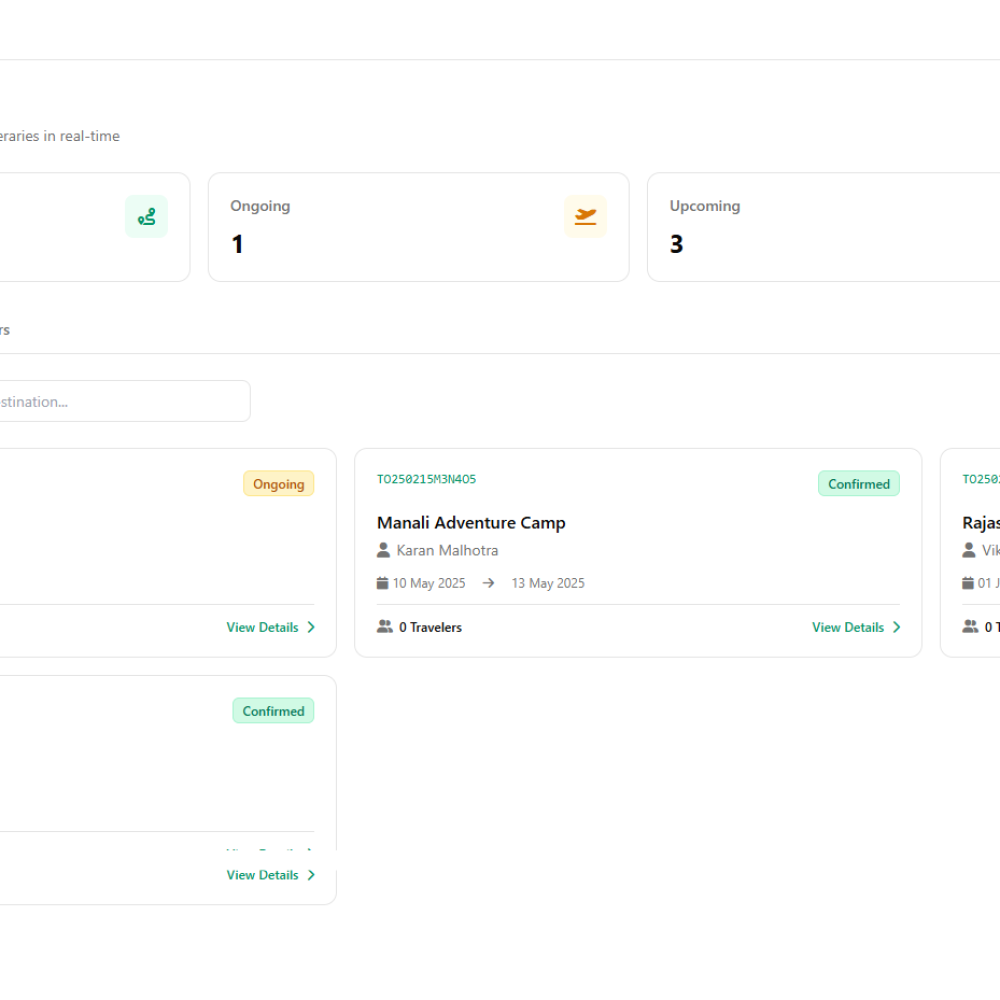This screenshot has width=1000, height=1000.
Task: Click the partially visible "Rajas" trip title
Action: [x=981, y=523]
